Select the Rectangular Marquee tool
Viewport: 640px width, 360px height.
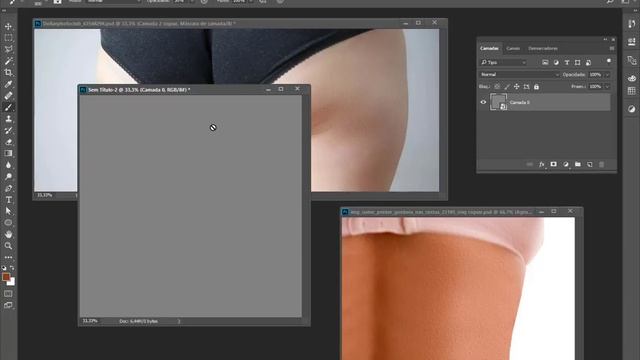(8, 38)
